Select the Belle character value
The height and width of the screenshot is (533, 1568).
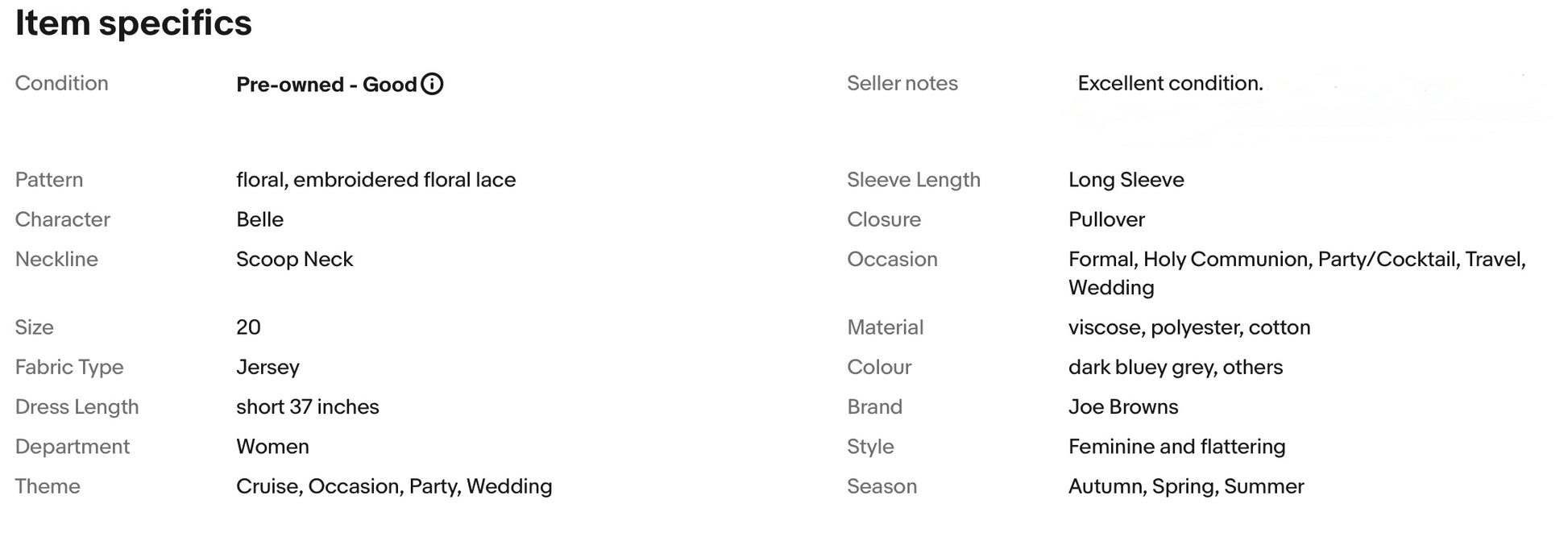(259, 219)
